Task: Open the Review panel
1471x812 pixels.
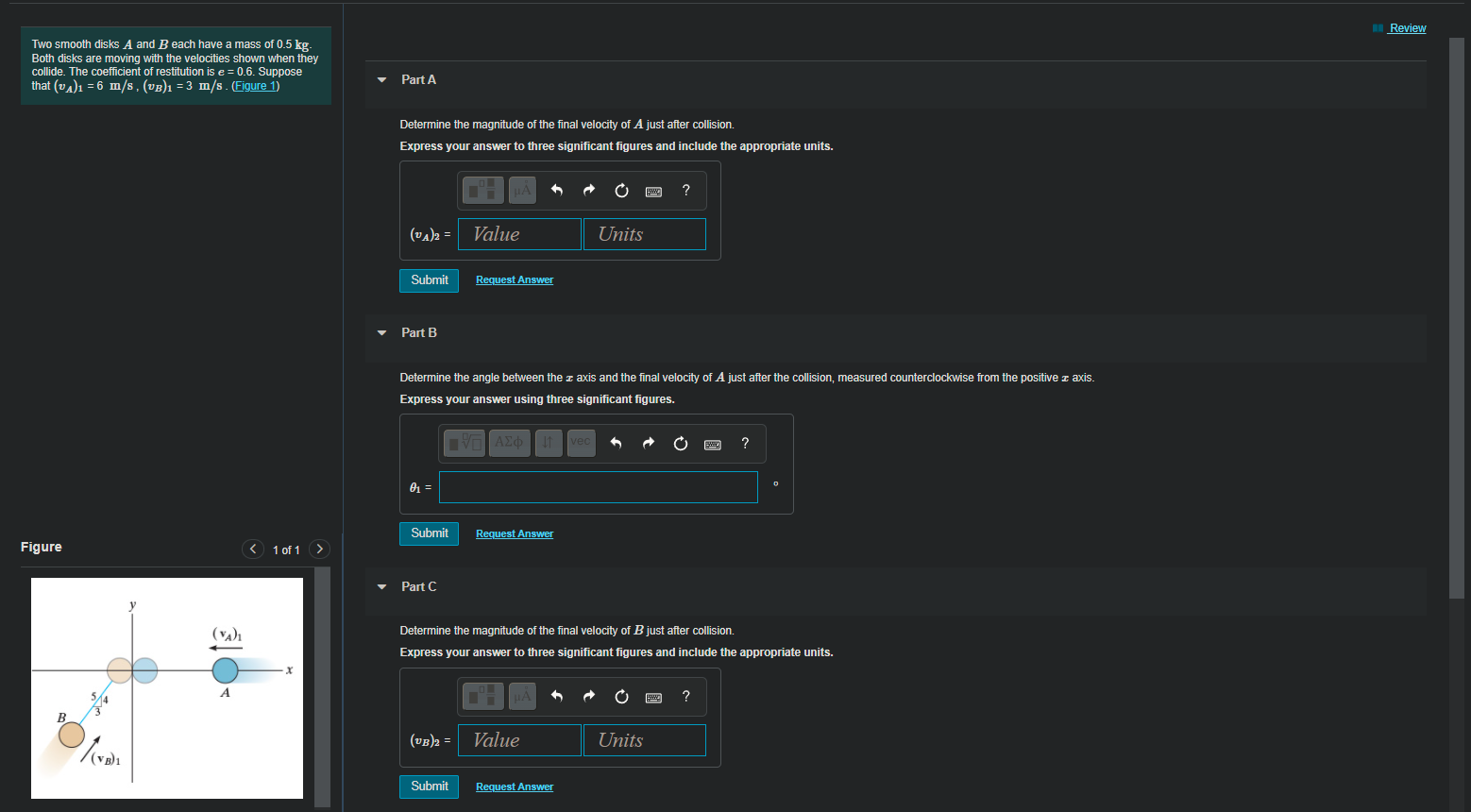Action: [1406, 28]
